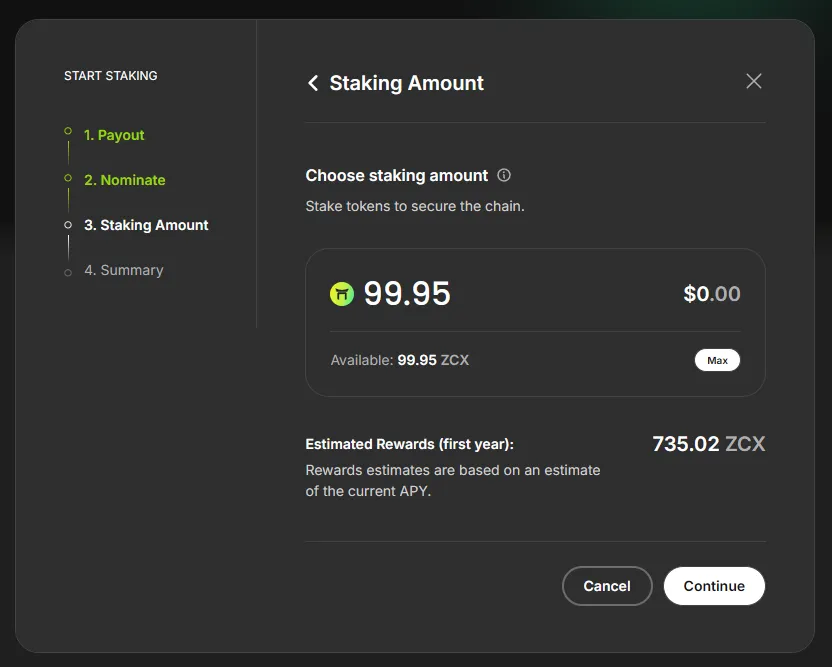Screen dimensions: 832x667
Task: Go to step 2. Nominate
Action: coord(125,180)
